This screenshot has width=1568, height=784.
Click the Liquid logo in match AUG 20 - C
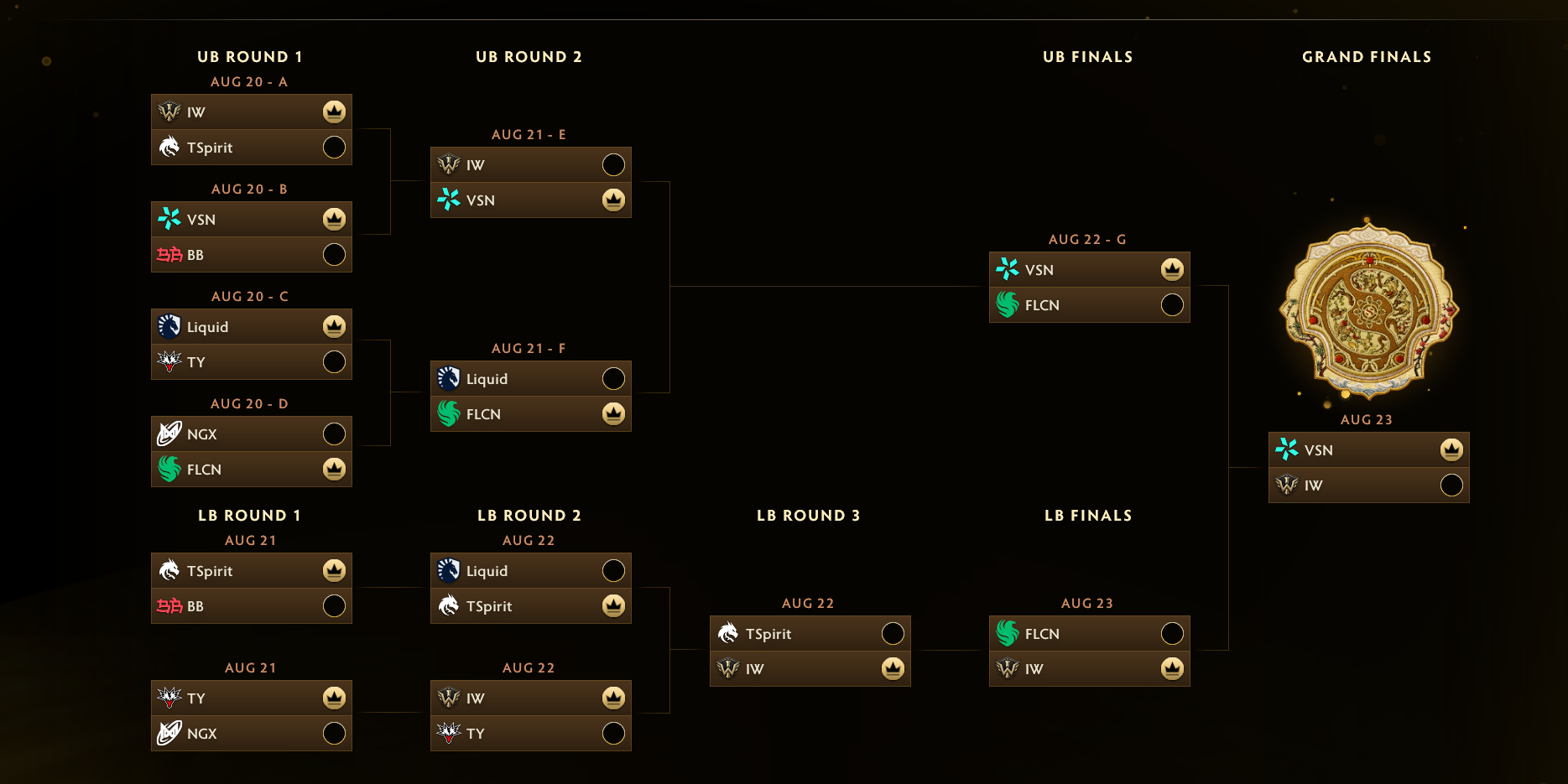(169, 326)
